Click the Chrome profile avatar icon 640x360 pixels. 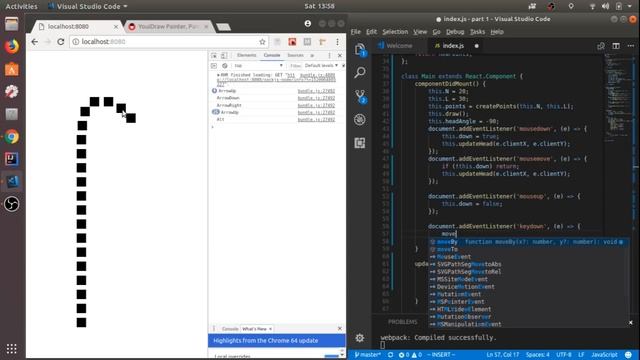point(308,24)
